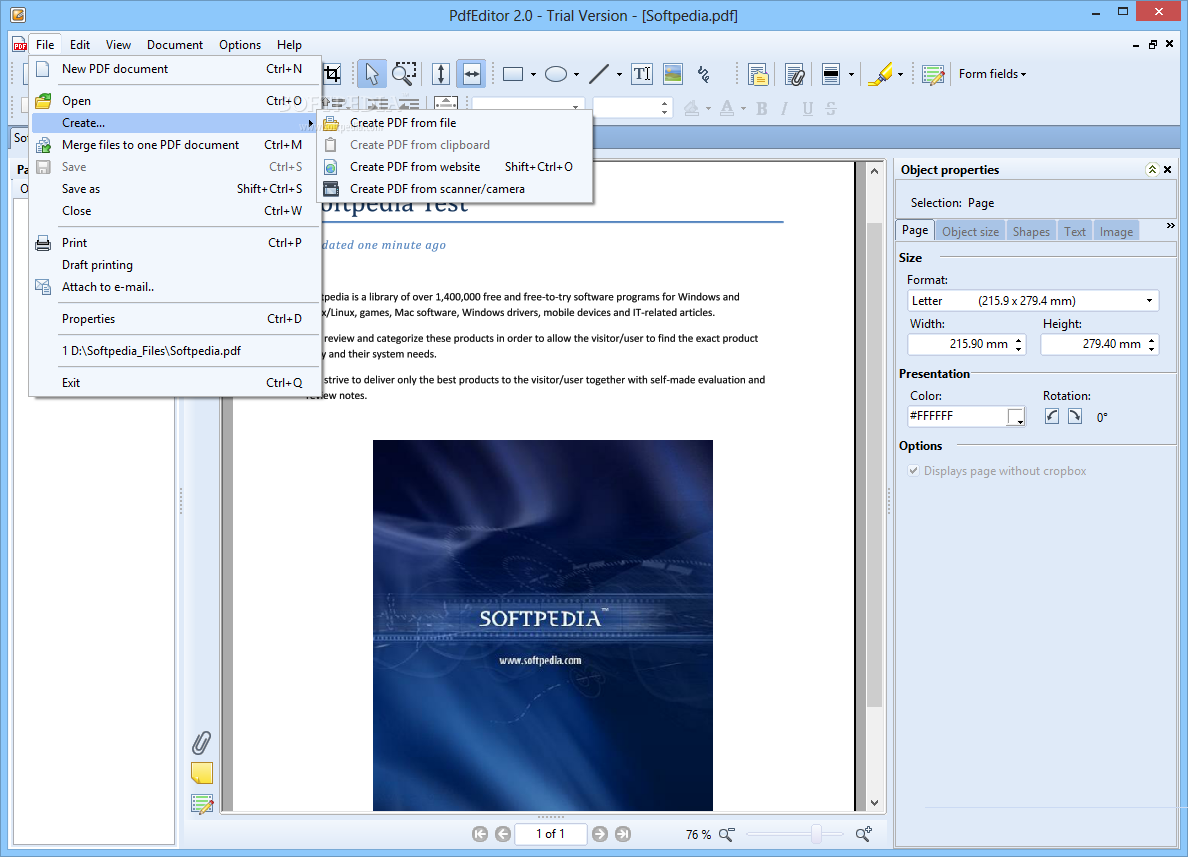Go to the first page
1188x857 pixels.
480,834
